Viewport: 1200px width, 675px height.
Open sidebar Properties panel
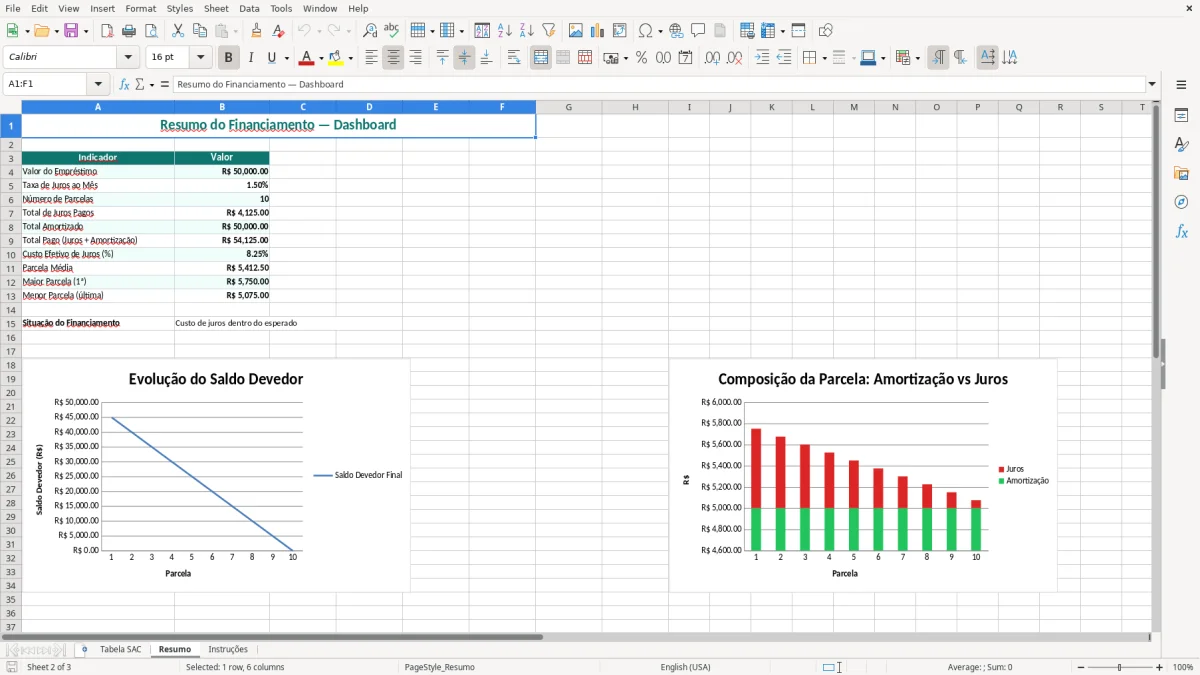(x=1181, y=116)
